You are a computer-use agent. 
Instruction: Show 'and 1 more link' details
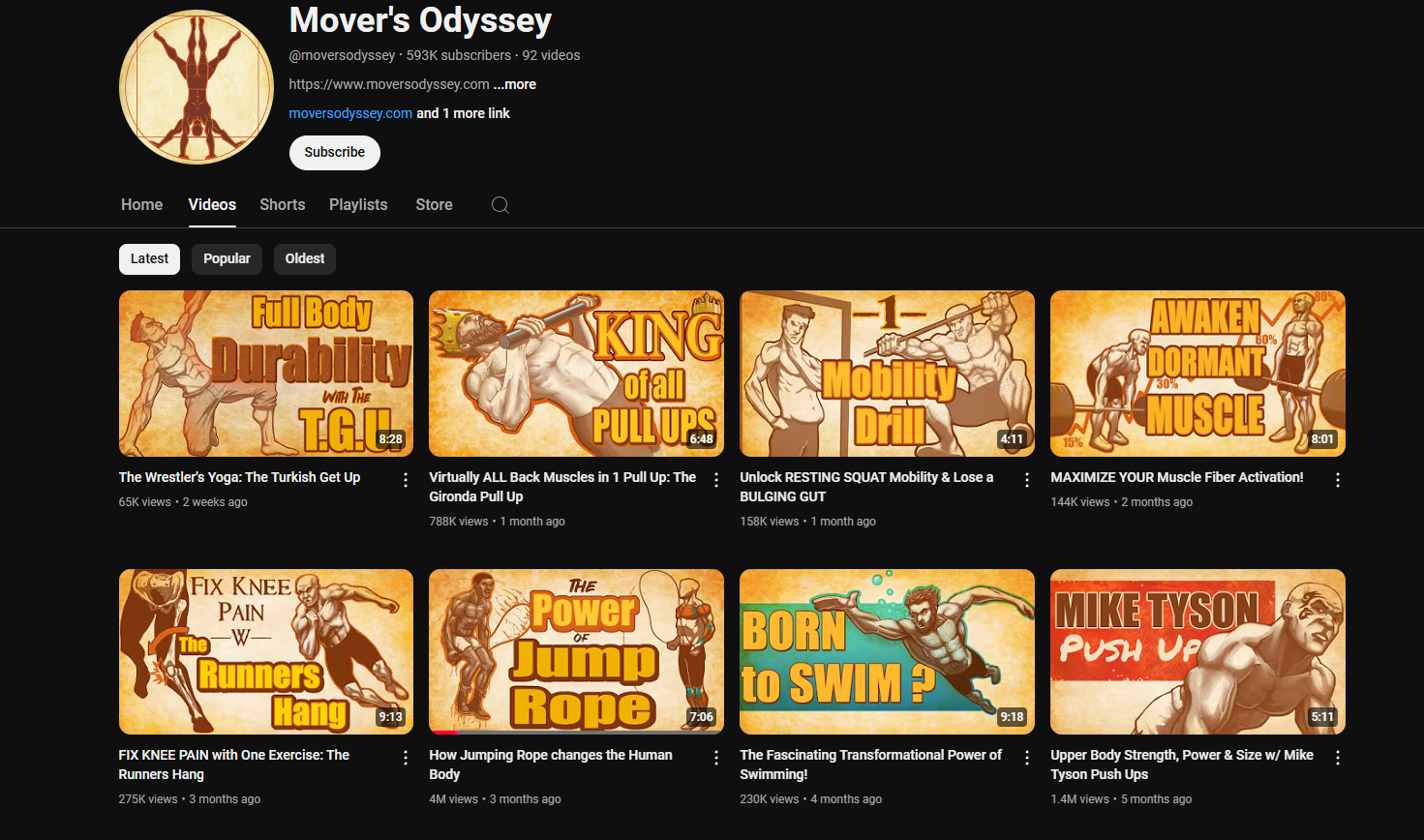click(x=463, y=113)
